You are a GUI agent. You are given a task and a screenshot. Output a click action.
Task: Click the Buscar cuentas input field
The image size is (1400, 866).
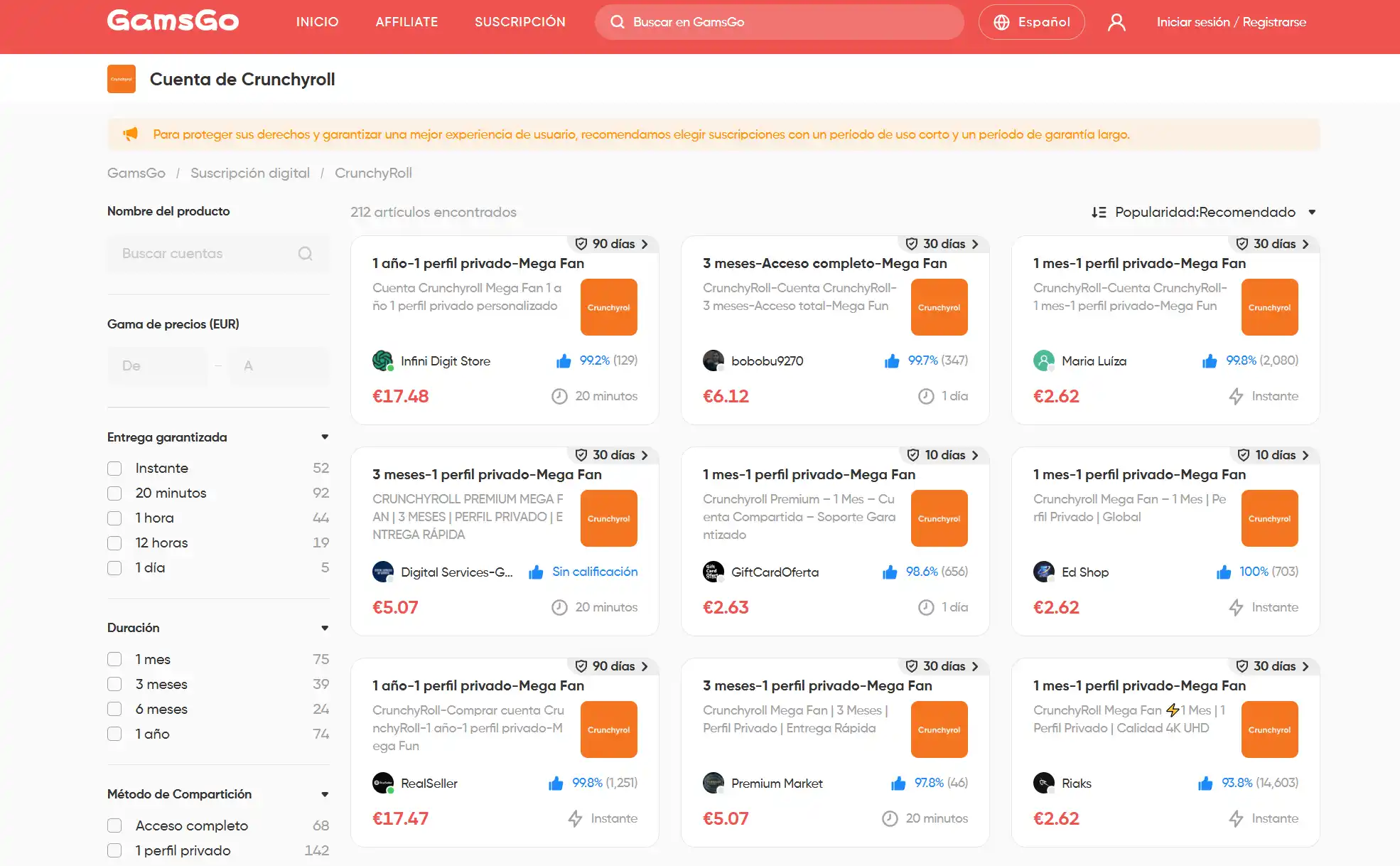(218, 254)
